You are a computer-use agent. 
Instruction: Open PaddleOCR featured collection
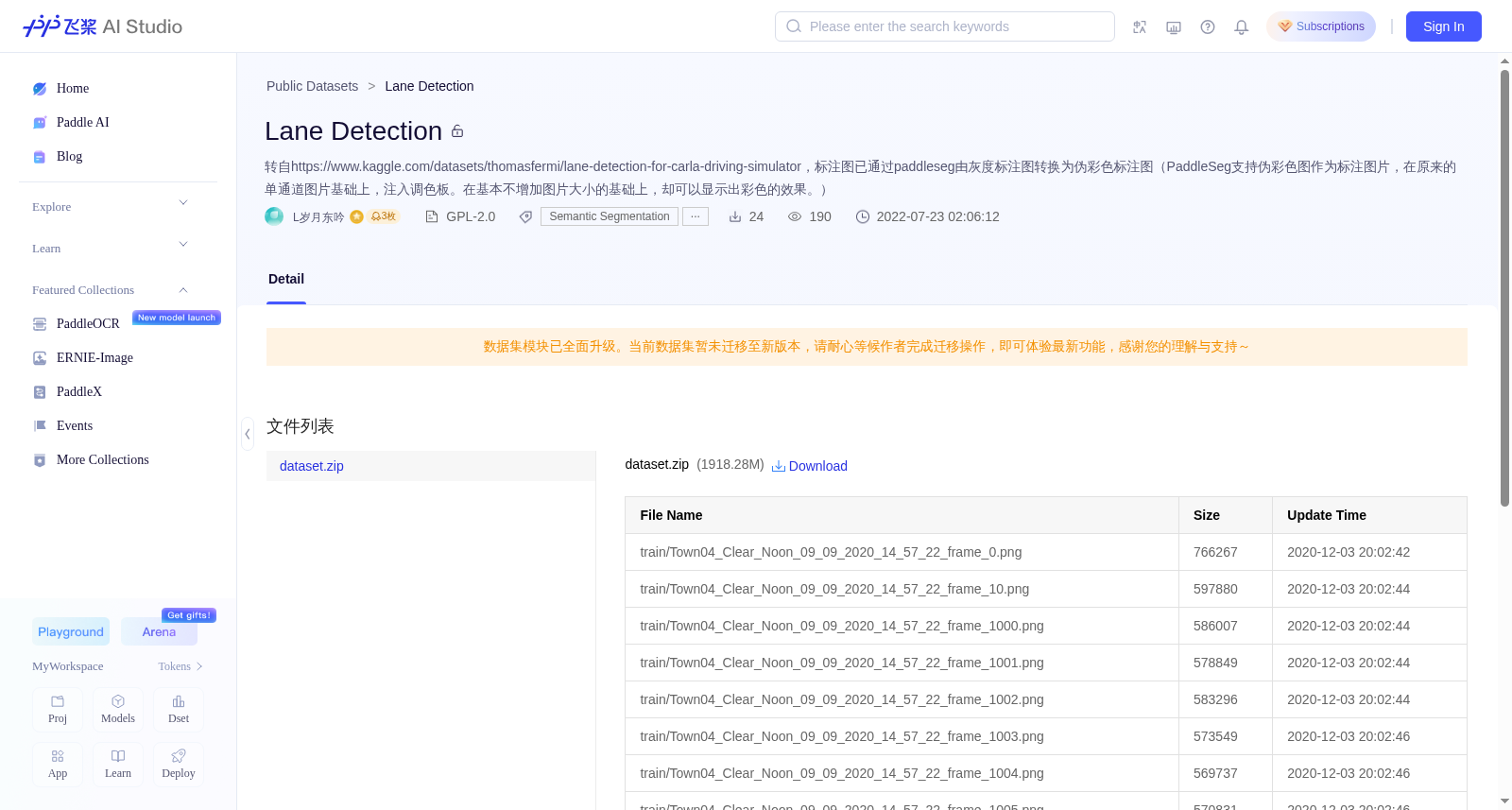[88, 324]
